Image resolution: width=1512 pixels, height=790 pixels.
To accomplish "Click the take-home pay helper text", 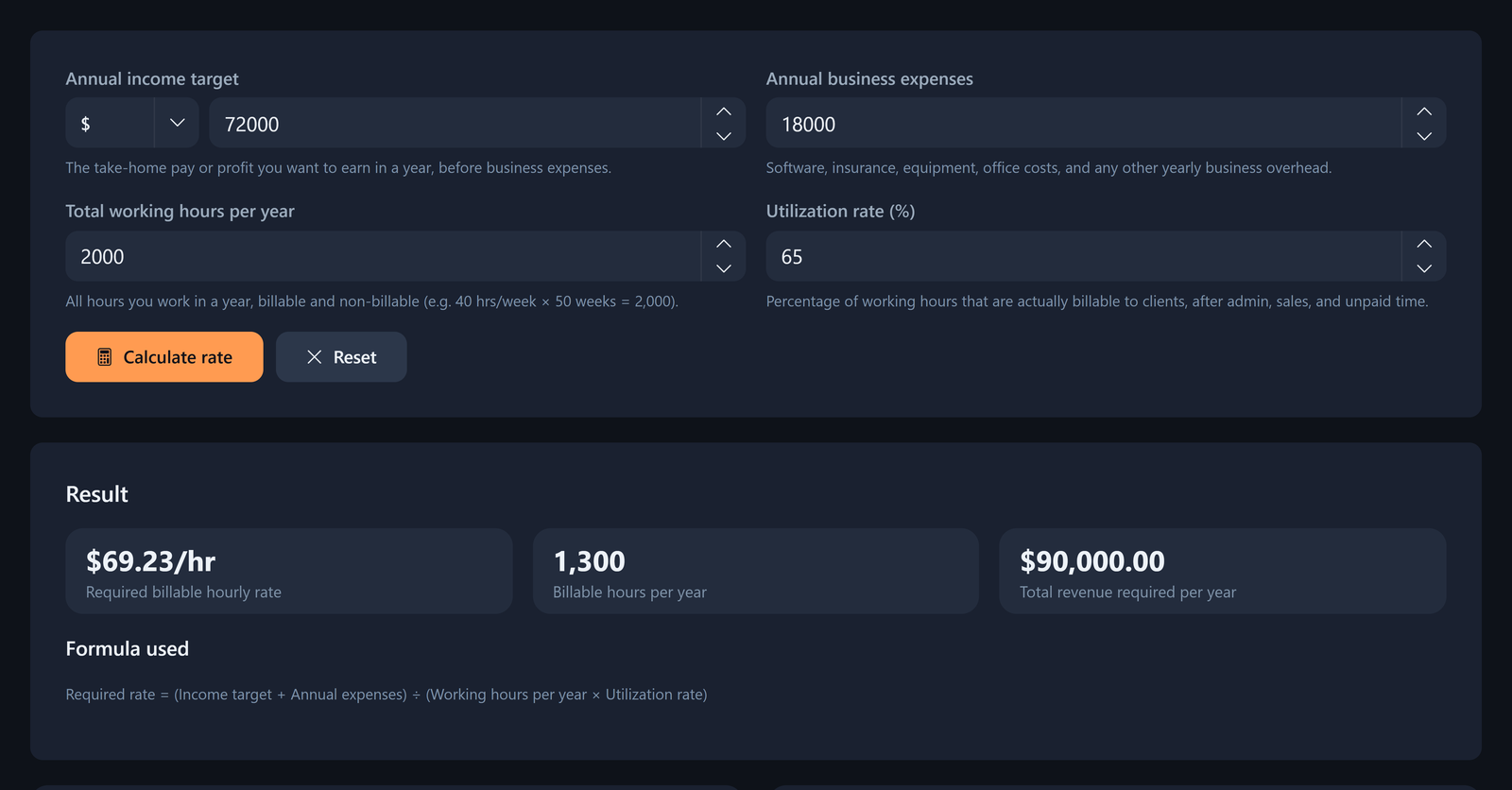I will point(338,168).
